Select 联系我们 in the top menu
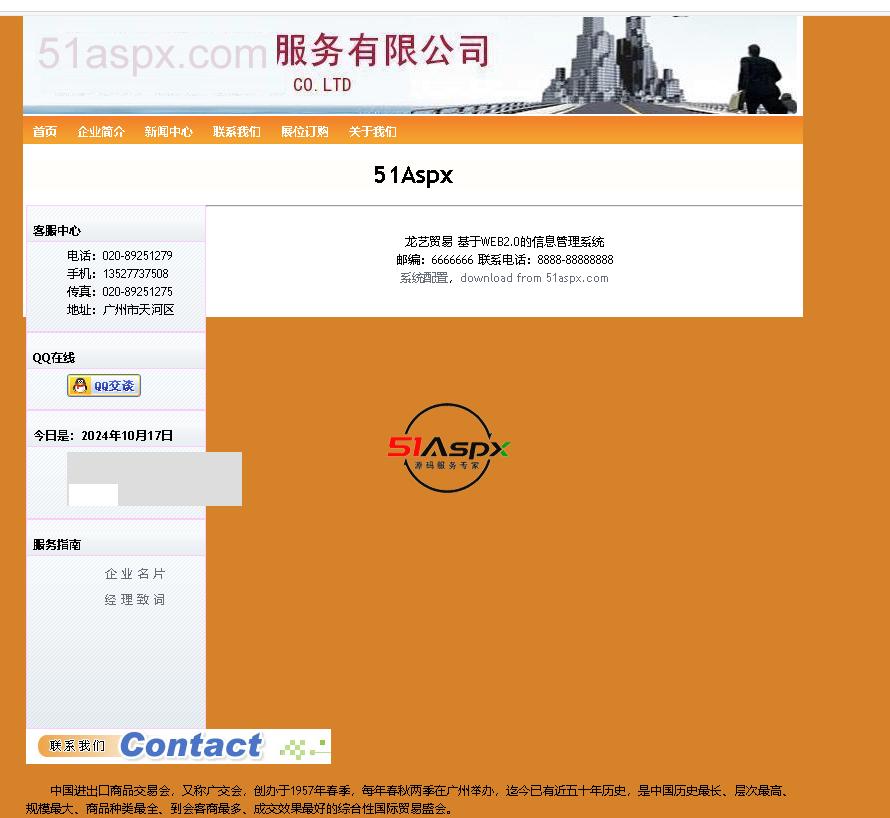 (237, 132)
